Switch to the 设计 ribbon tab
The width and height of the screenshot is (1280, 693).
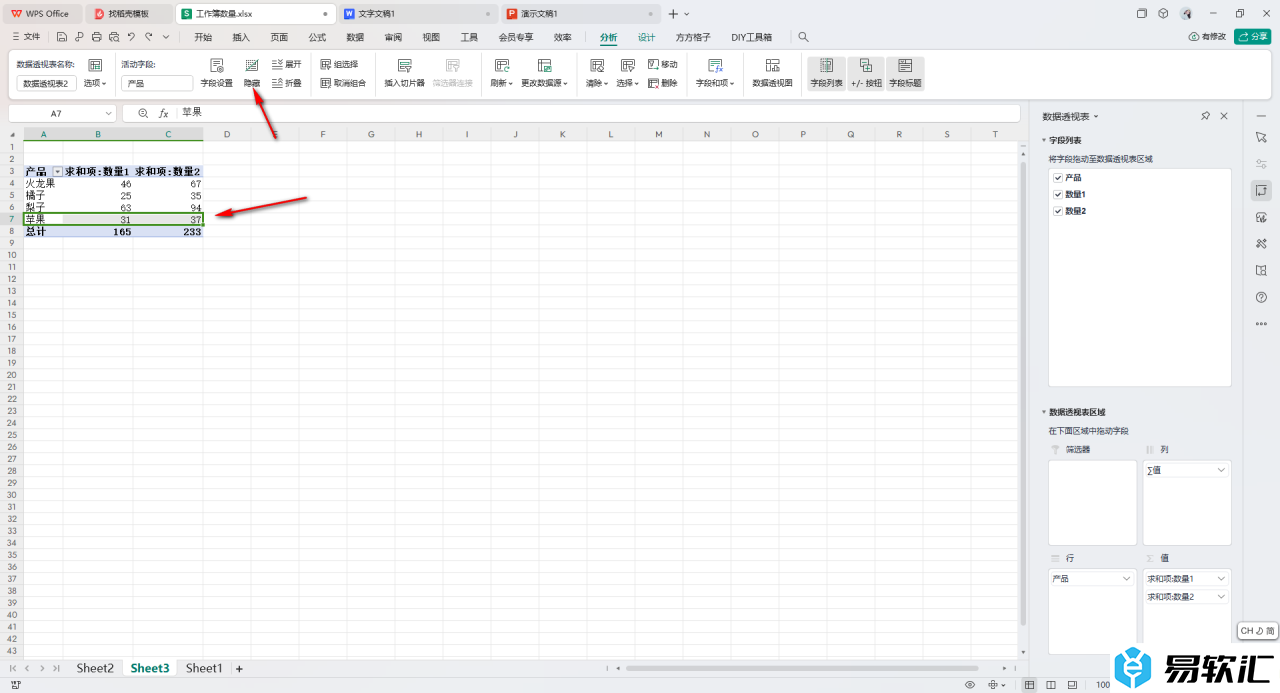[647, 37]
